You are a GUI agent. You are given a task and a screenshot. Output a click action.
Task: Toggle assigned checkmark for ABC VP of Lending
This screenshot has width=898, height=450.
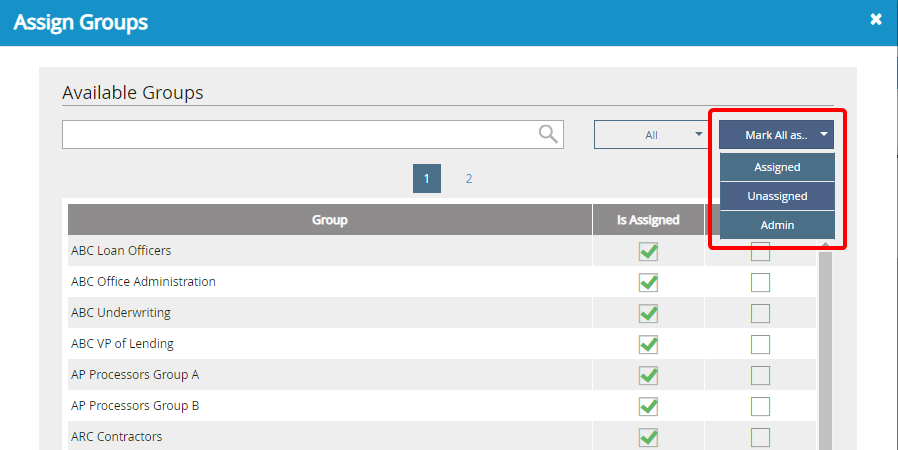click(648, 344)
